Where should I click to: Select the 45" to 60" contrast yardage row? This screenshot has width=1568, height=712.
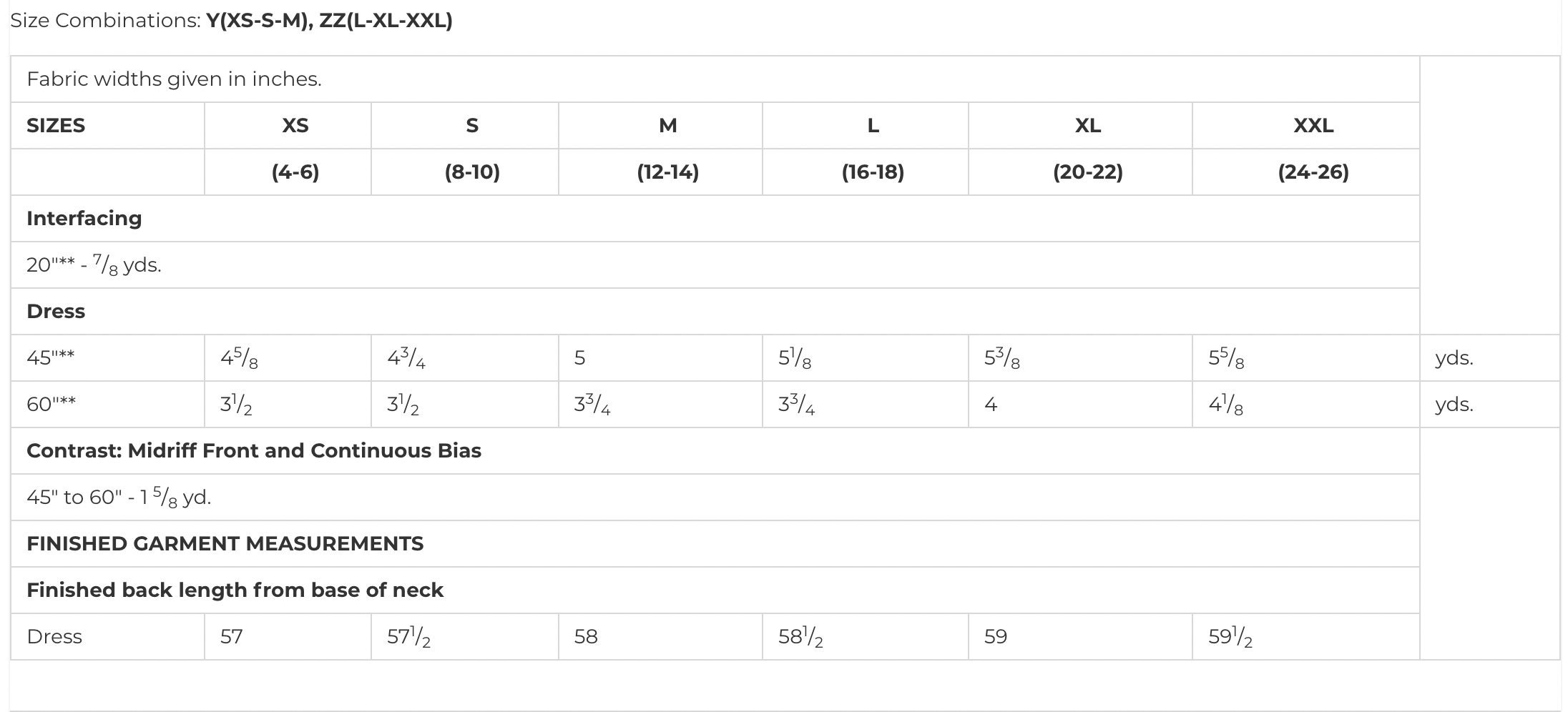click(x=715, y=498)
